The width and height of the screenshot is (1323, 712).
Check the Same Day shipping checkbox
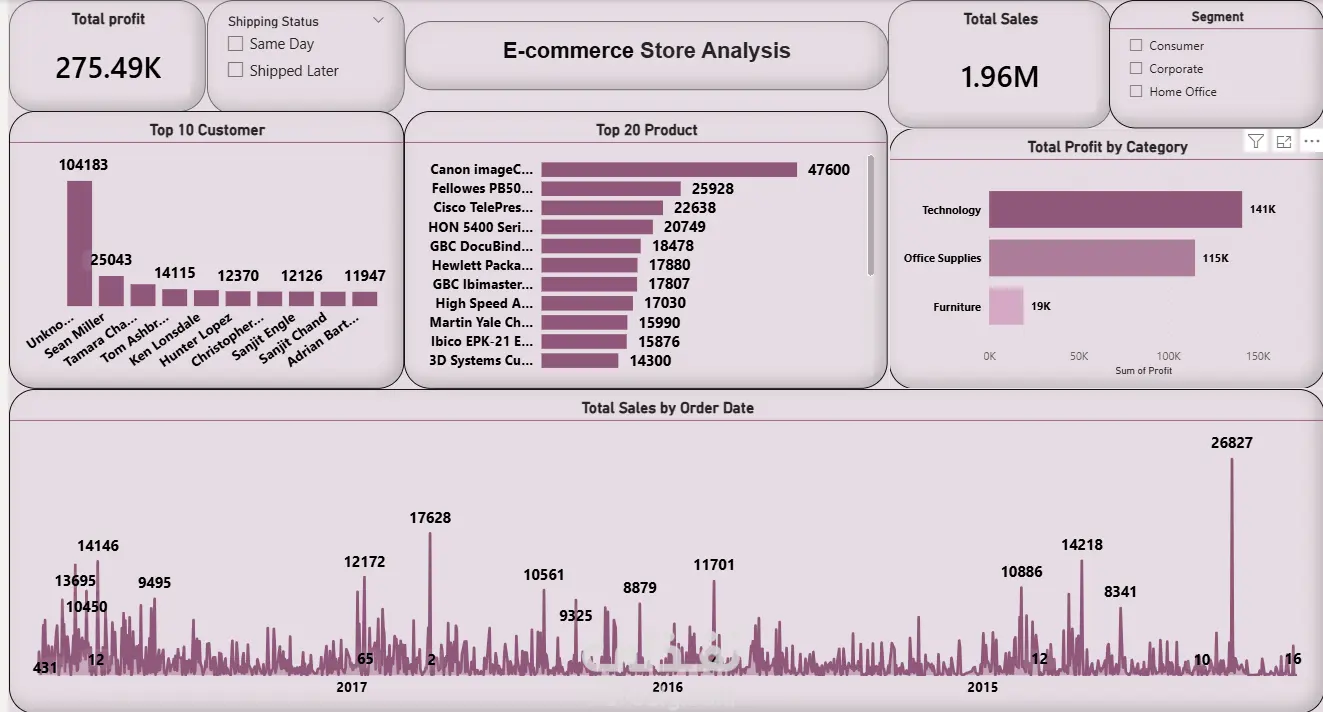236,44
